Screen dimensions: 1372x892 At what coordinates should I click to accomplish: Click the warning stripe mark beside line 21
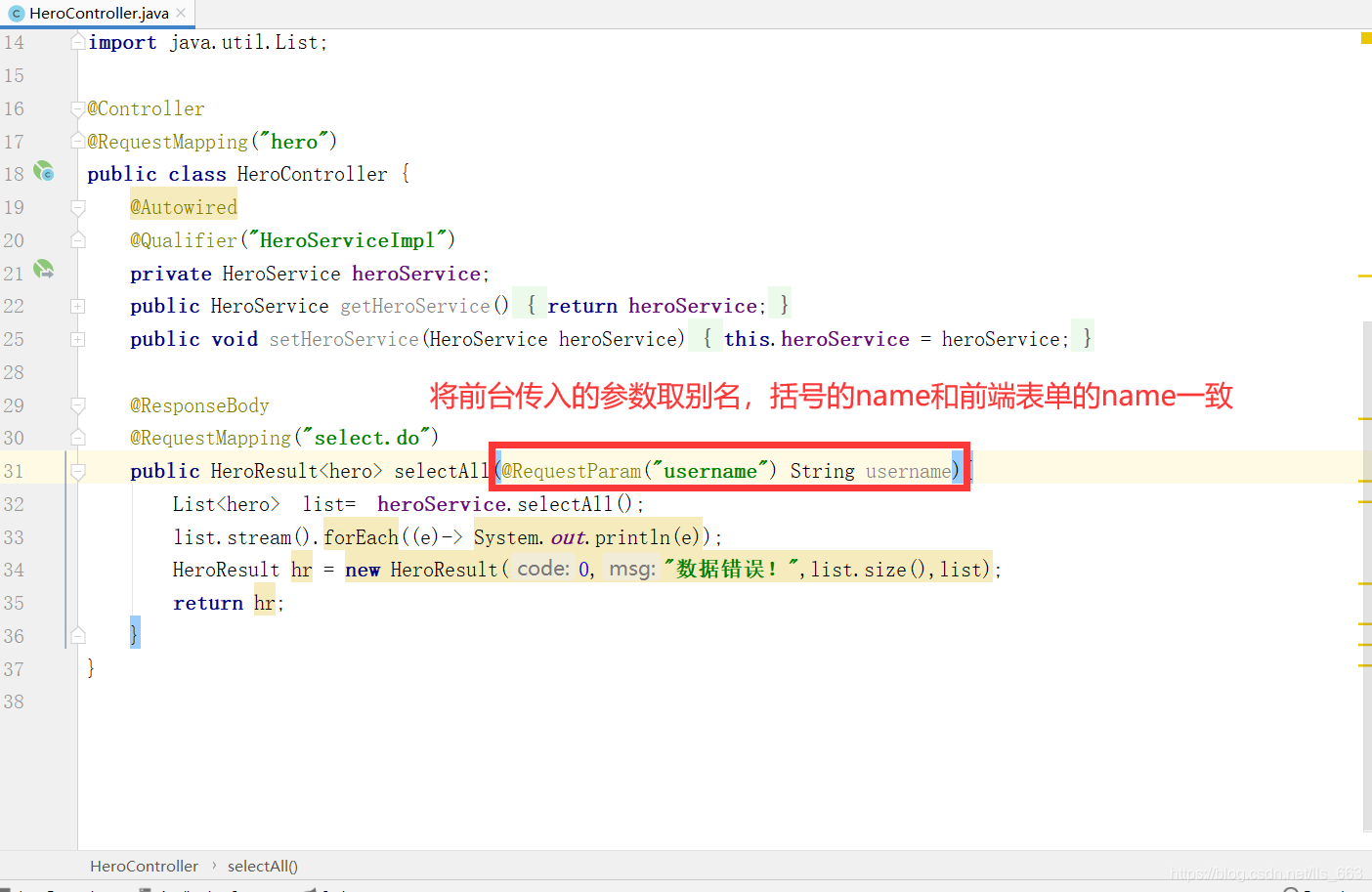(x=1364, y=276)
